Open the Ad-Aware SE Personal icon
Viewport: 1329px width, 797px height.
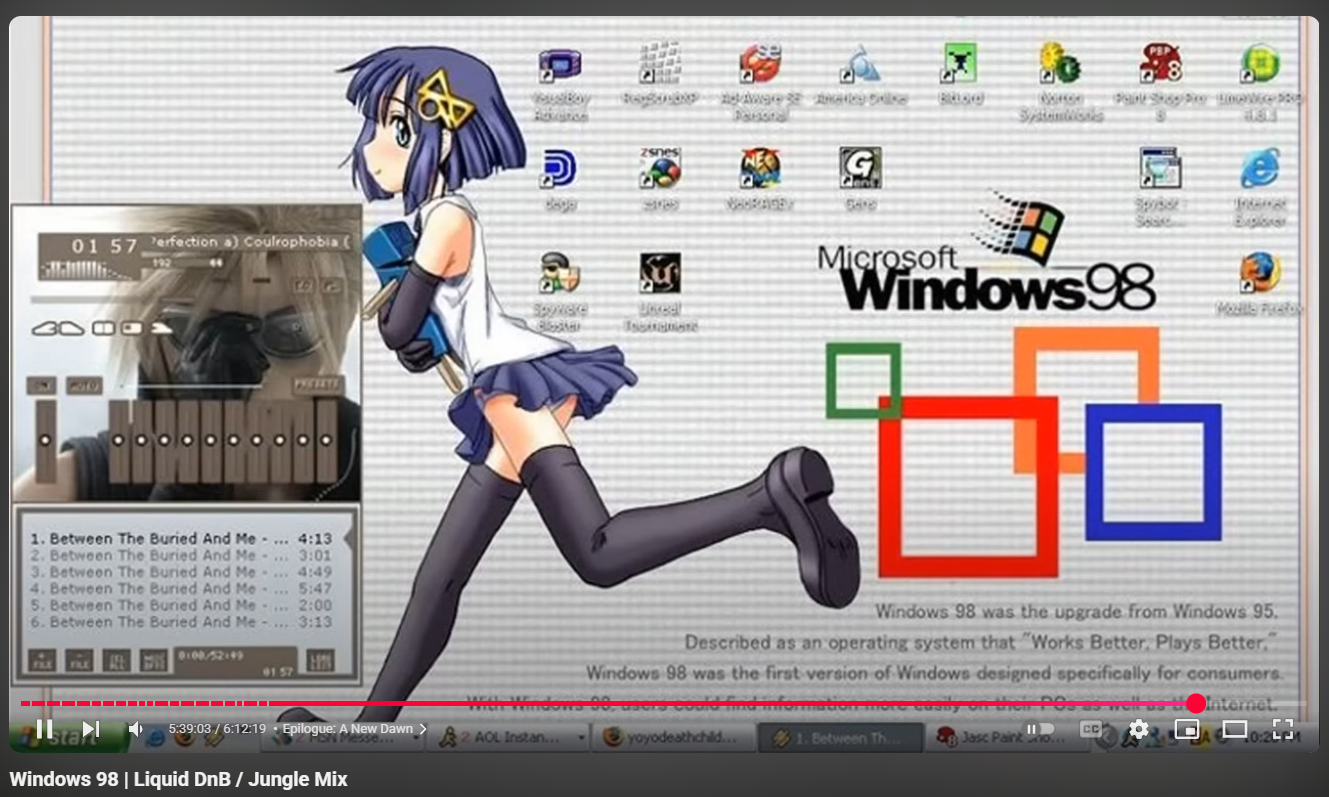761,80
